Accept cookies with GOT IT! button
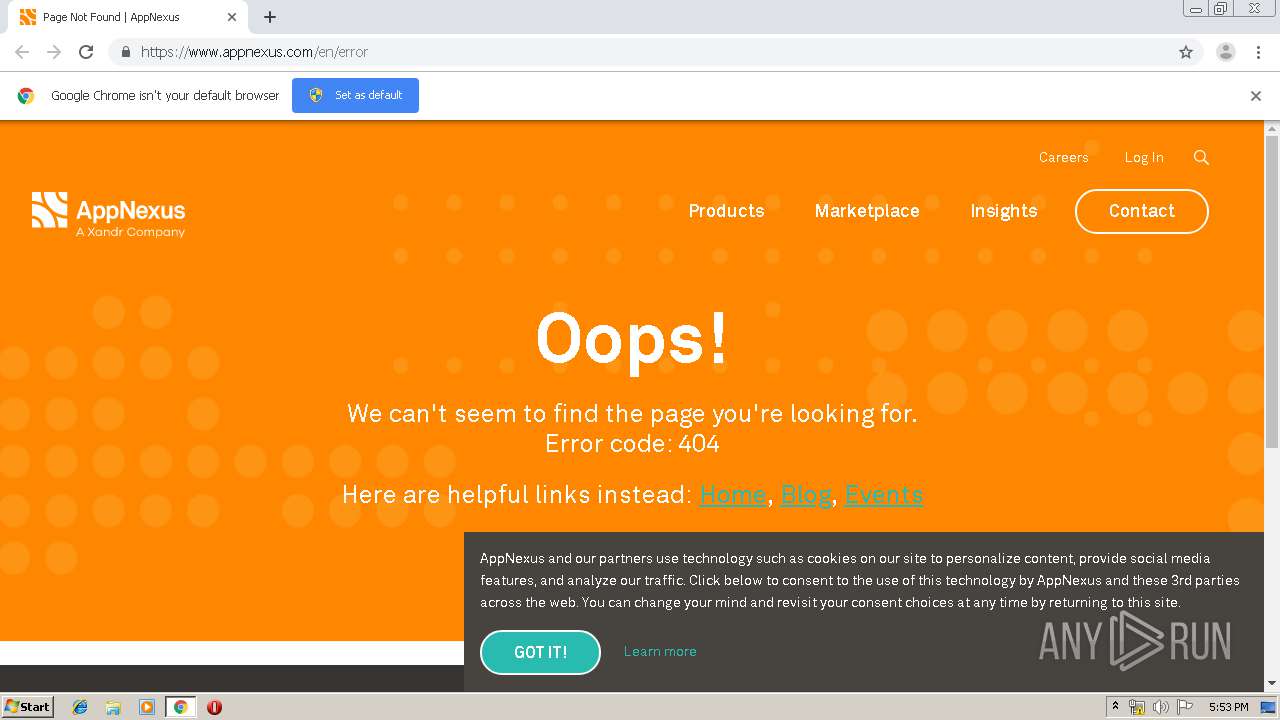Viewport: 1280px width, 720px height. click(540, 652)
